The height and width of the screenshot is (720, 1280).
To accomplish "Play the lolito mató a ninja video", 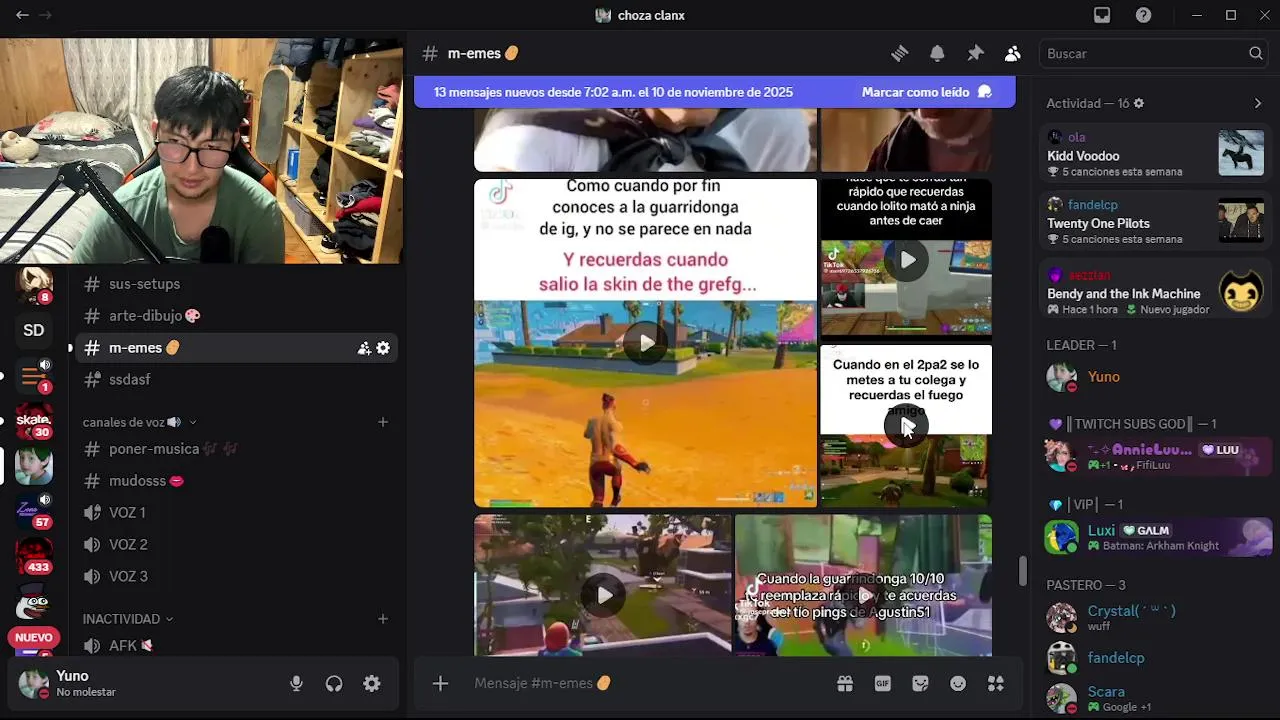I will click(x=907, y=260).
